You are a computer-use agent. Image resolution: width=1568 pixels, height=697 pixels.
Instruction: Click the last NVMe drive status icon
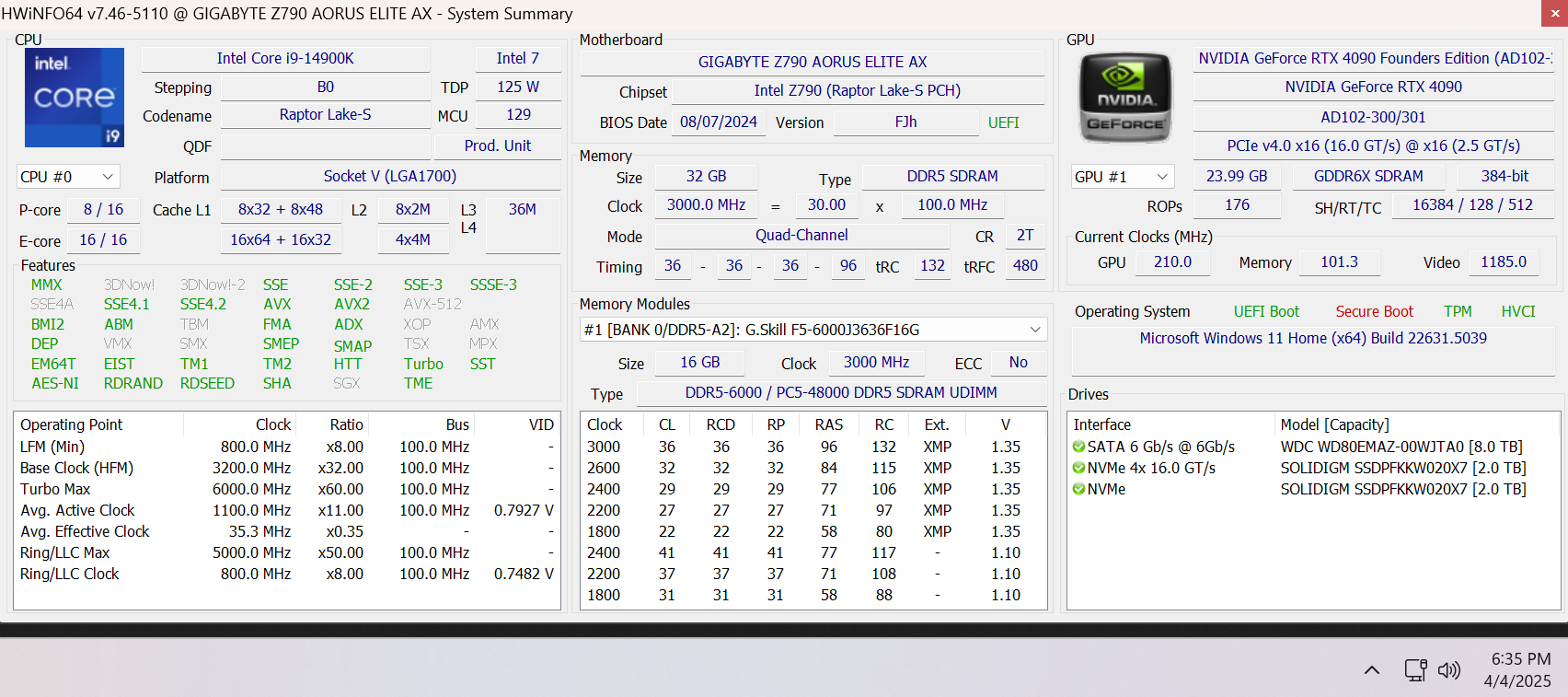tap(1078, 489)
